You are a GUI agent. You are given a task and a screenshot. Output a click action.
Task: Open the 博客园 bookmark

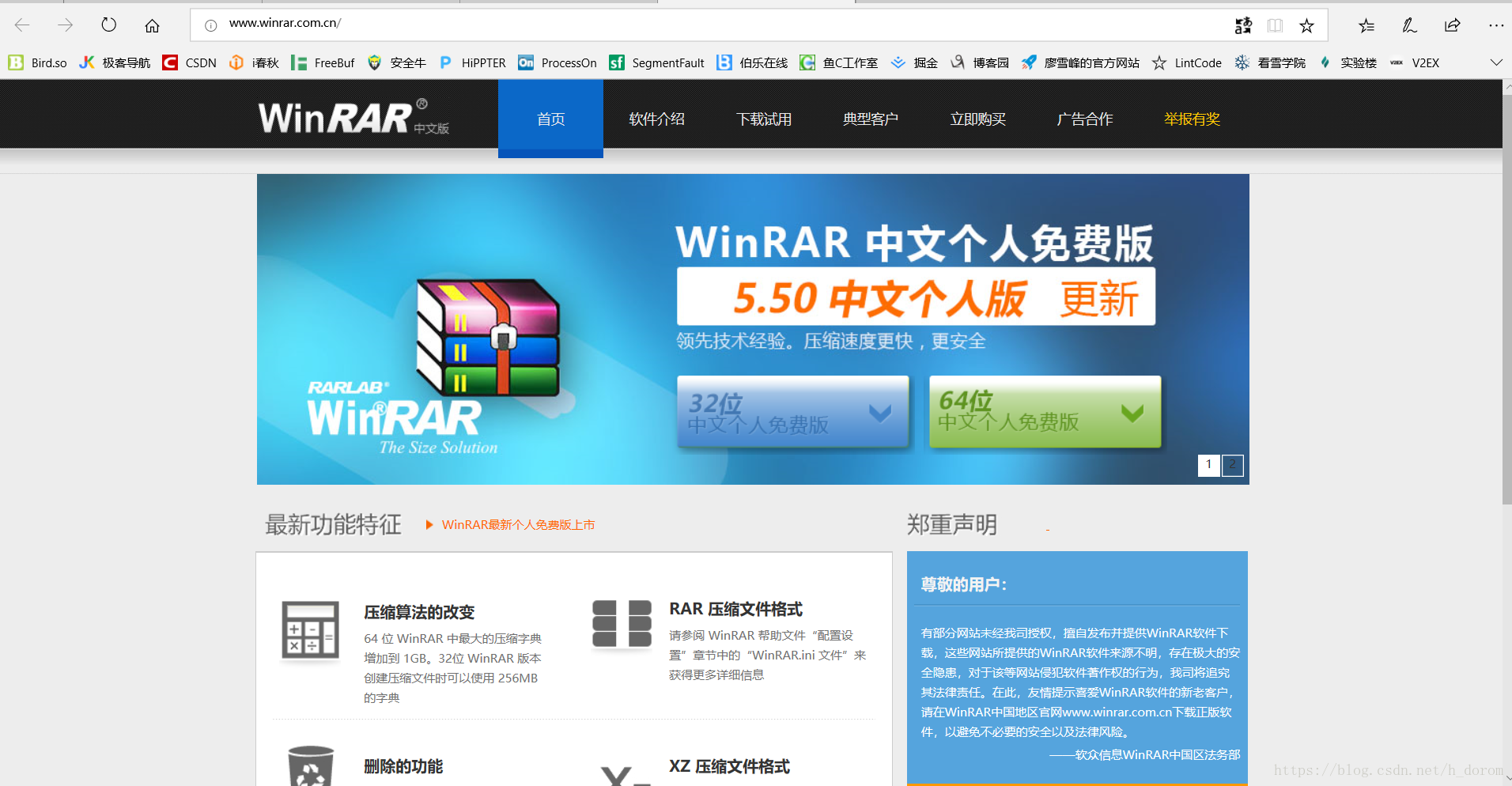[980, 62]
